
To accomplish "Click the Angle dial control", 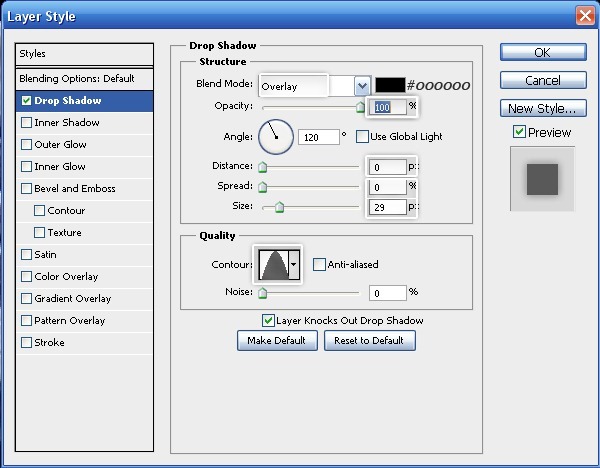I will [x=276, y=137].
